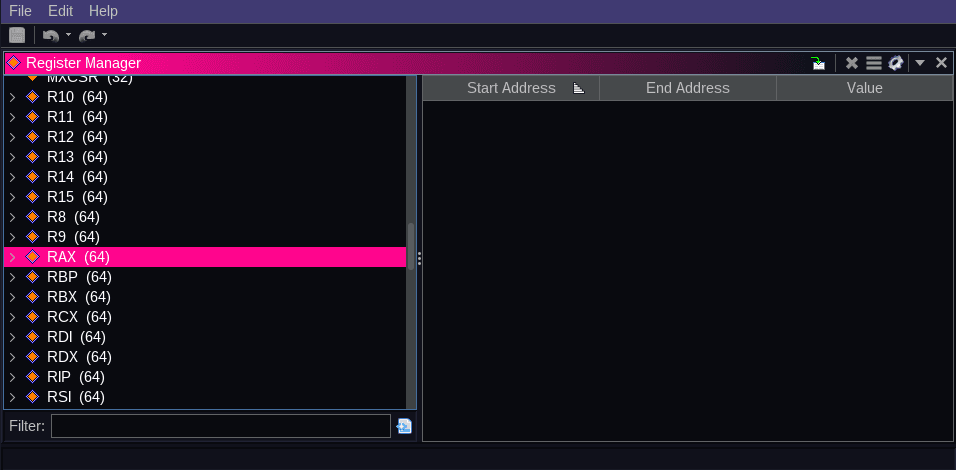956x470 pixels.
Task: Expand the RAX register node
Action: click(12, 257)
